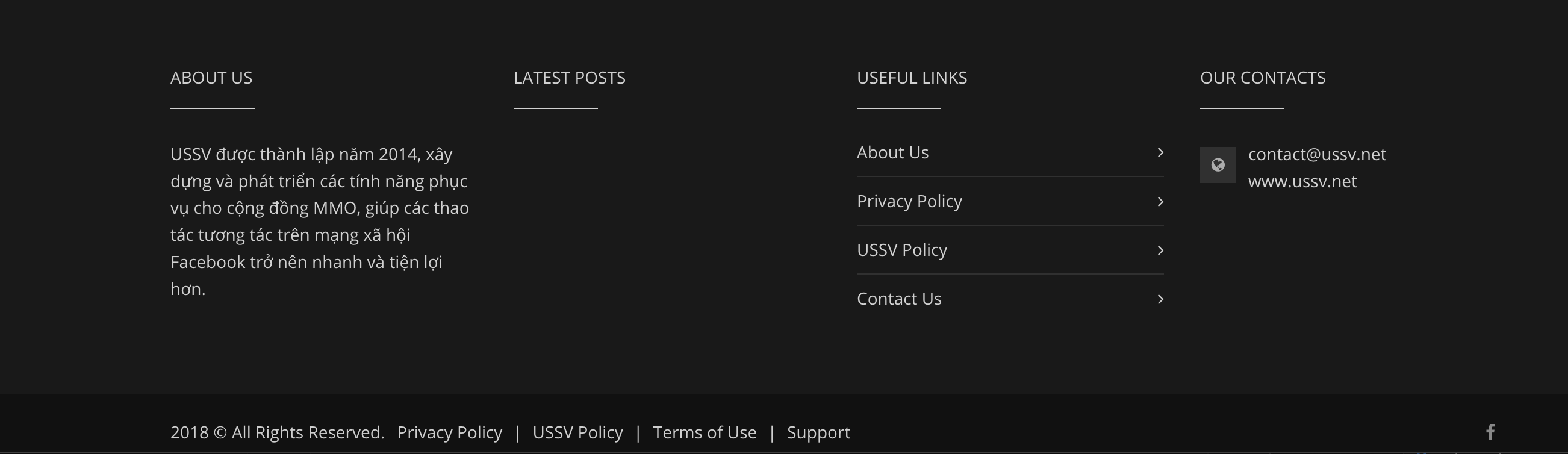Screen dimensions: 1568x454
Task: Open USSV Policy in bottom bar
Action: (x=577, y=433)
